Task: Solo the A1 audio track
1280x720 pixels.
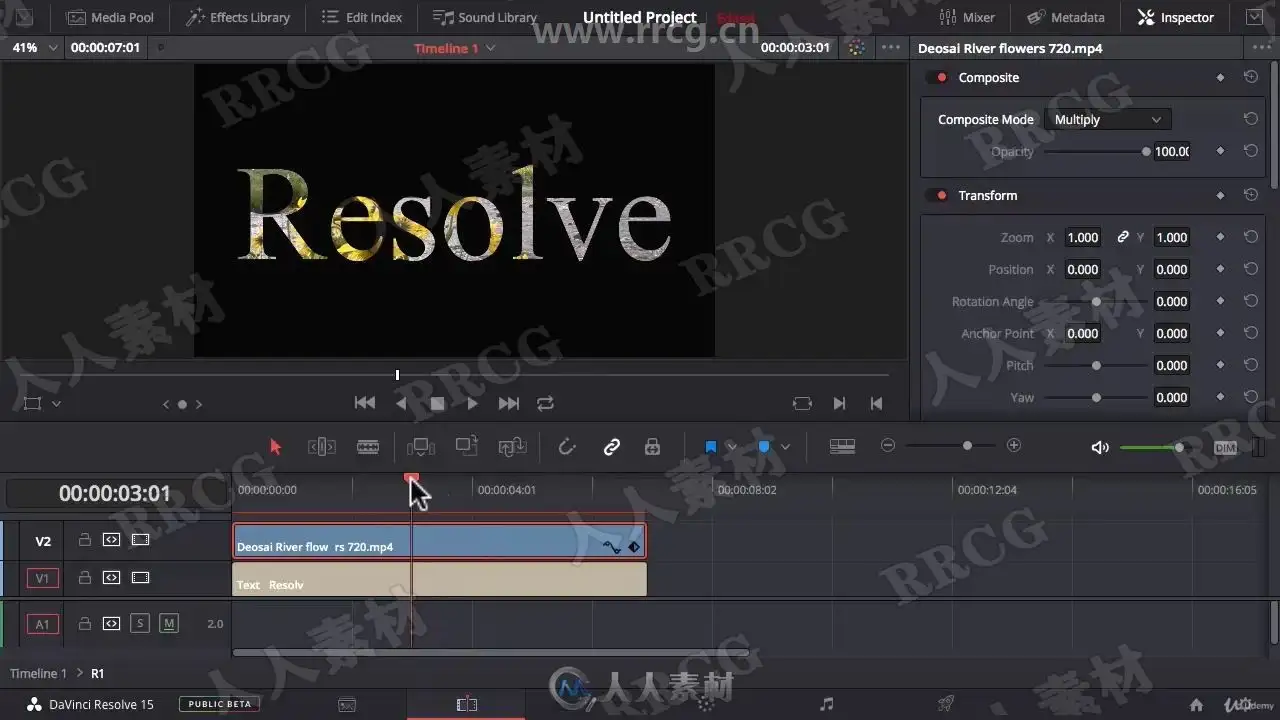Action: [x=140, y=624]
